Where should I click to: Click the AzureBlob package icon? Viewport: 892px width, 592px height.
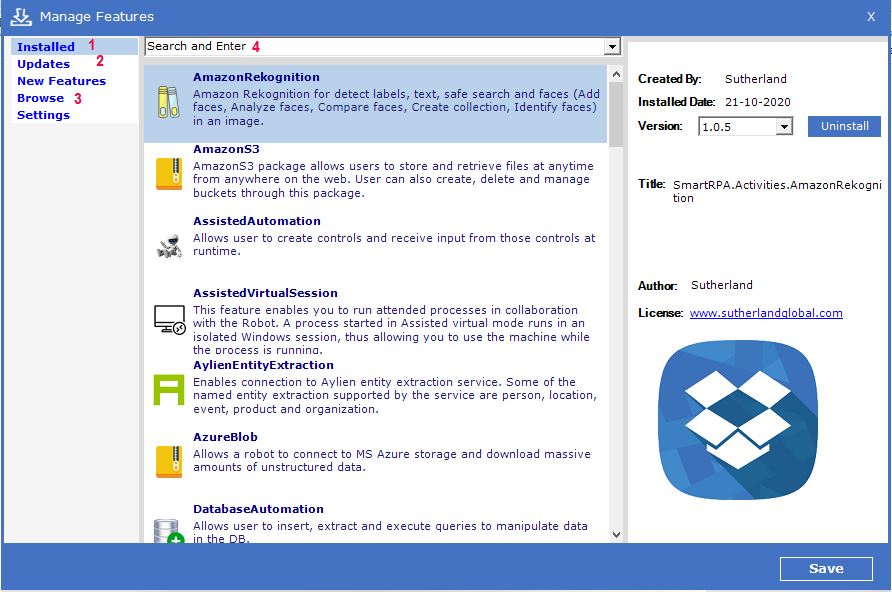(x=168, y=461)
